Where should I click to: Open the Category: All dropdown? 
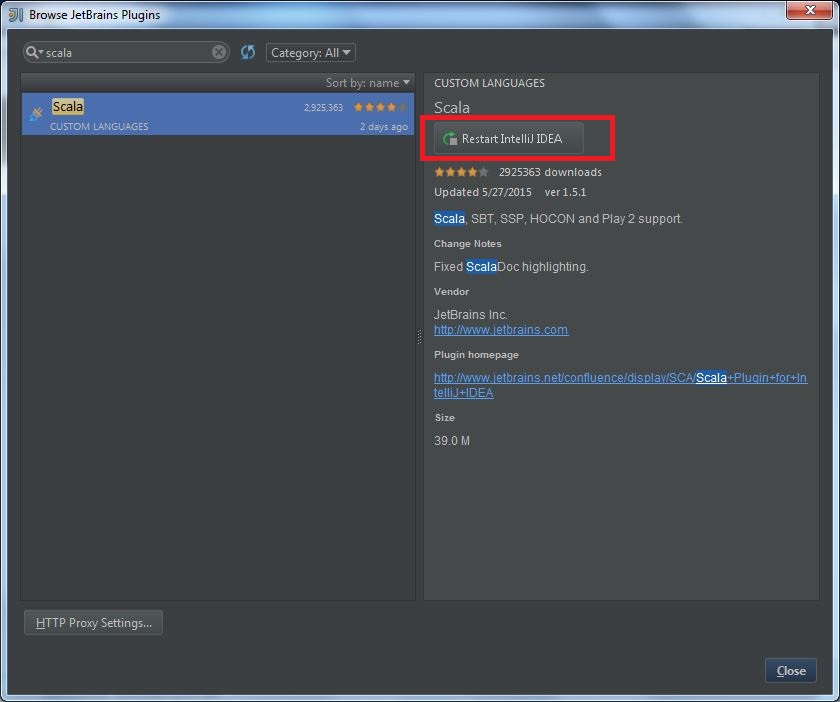pos(310,53)
